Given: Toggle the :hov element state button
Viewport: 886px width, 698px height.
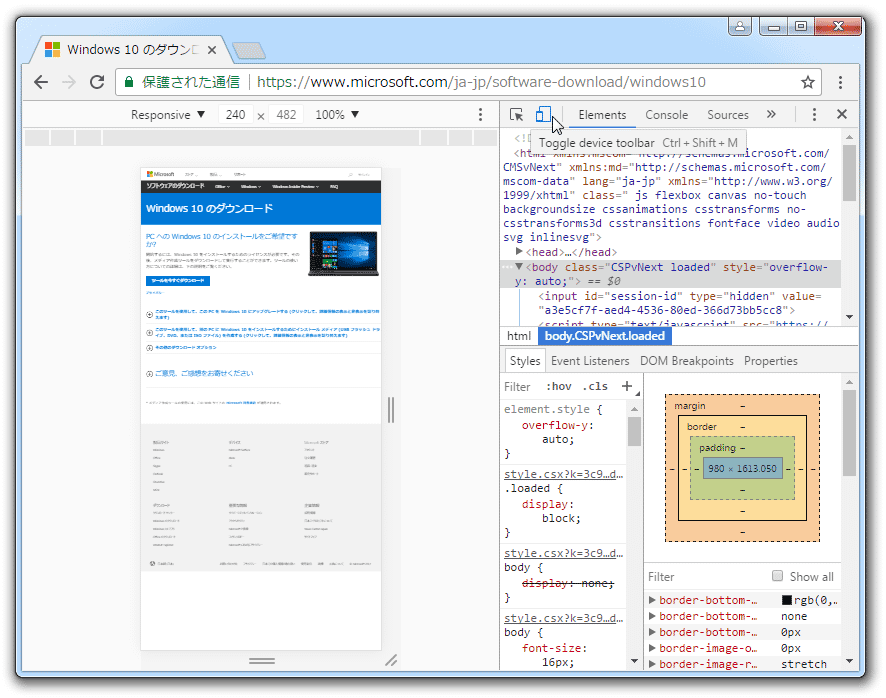Looking at the screenshot, I should click(558, 387).
